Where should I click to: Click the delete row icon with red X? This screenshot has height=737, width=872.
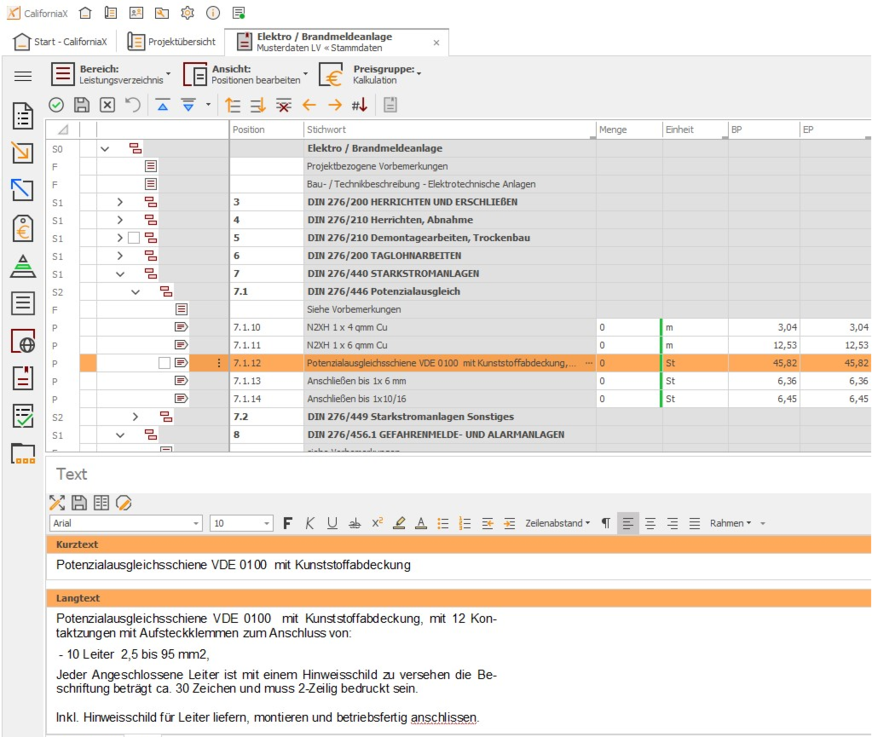284,105
